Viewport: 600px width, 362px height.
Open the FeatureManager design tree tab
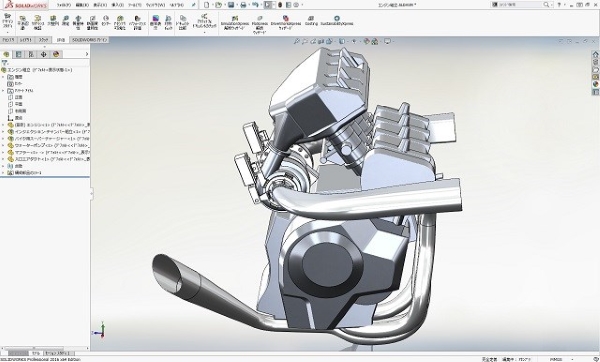tap(6, 54)
